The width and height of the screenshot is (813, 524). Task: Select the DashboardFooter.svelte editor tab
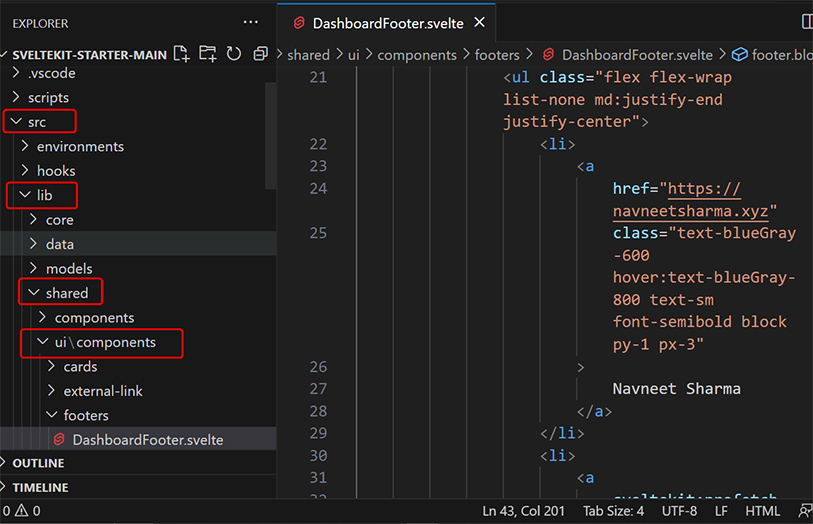point(387,22)
